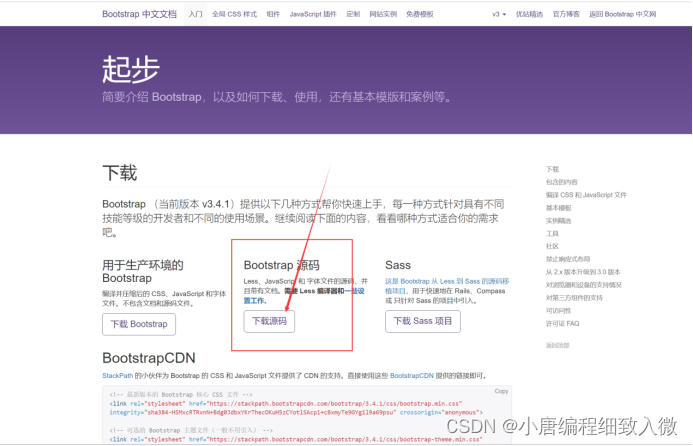Screen dimensions: 693x446
Task: Click the bootstrap-theme.min.css code line
Action: [x=296, y=439]
